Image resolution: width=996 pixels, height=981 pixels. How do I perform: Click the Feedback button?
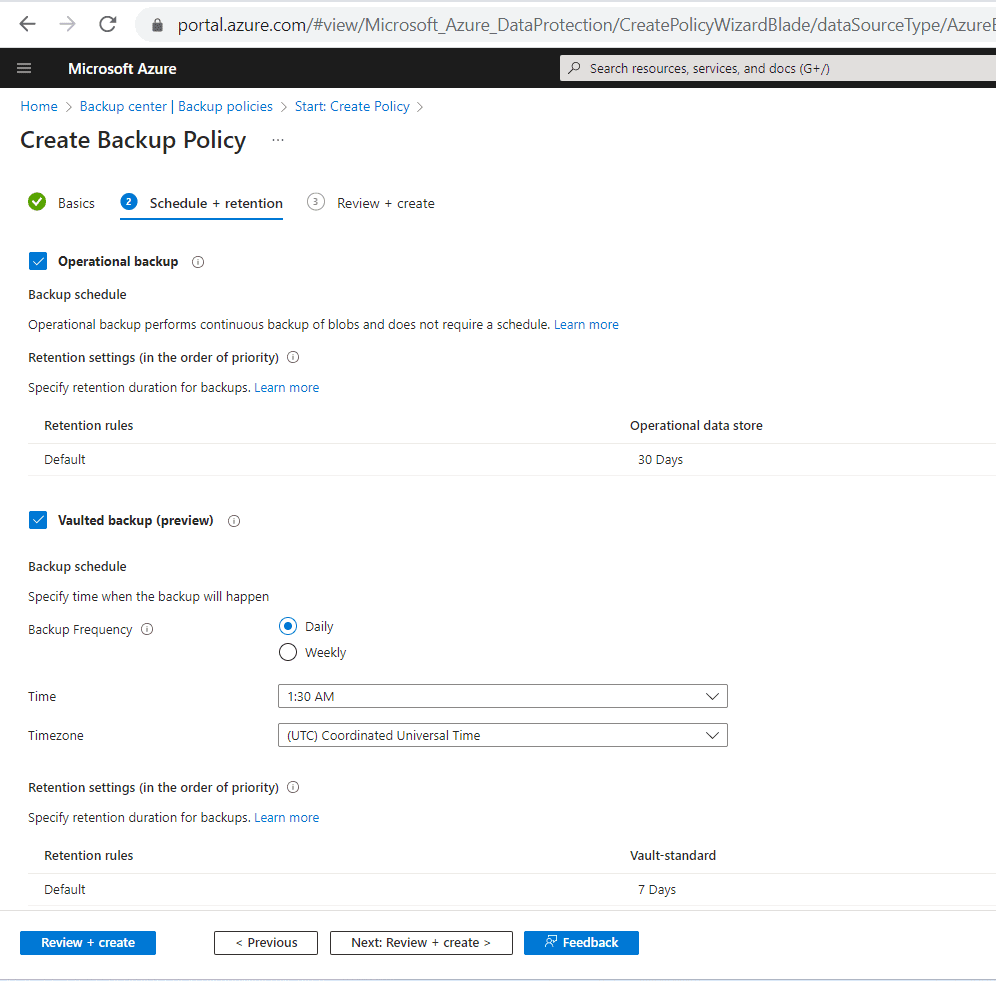coord(581,943)
